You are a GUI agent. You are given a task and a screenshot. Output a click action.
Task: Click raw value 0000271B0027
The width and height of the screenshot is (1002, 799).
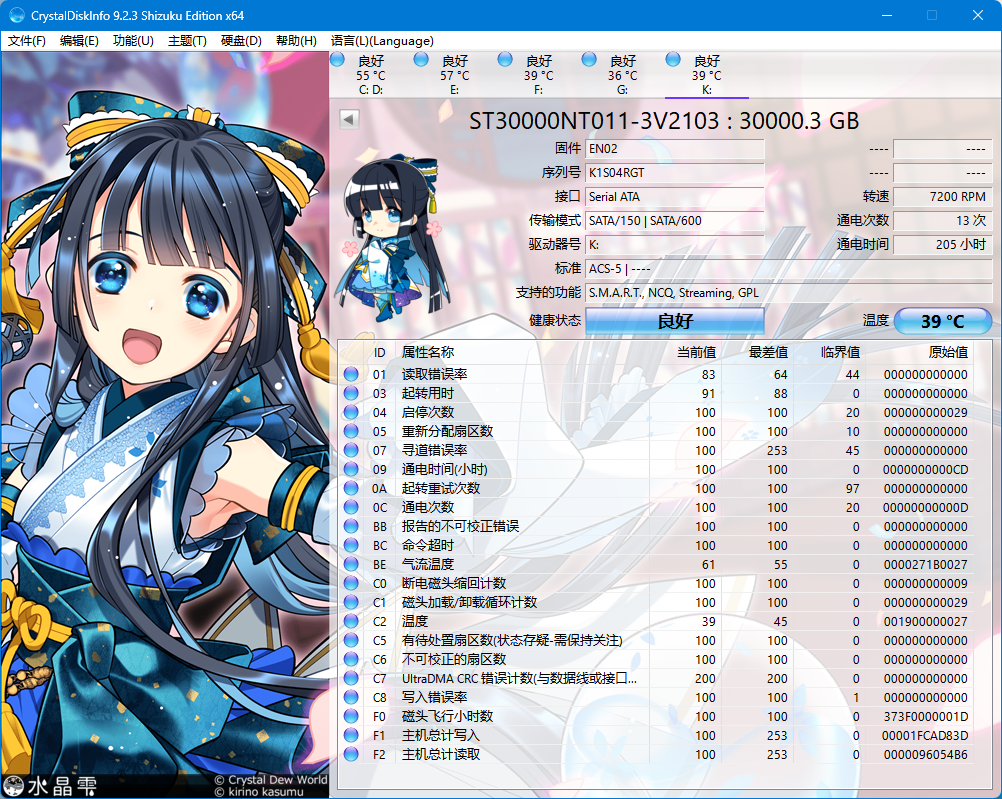[x=926, y=564]
